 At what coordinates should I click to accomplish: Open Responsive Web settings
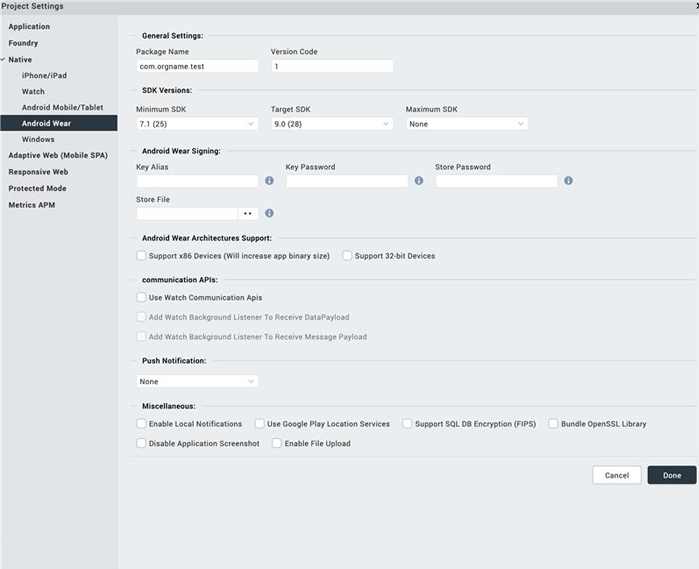38,172
